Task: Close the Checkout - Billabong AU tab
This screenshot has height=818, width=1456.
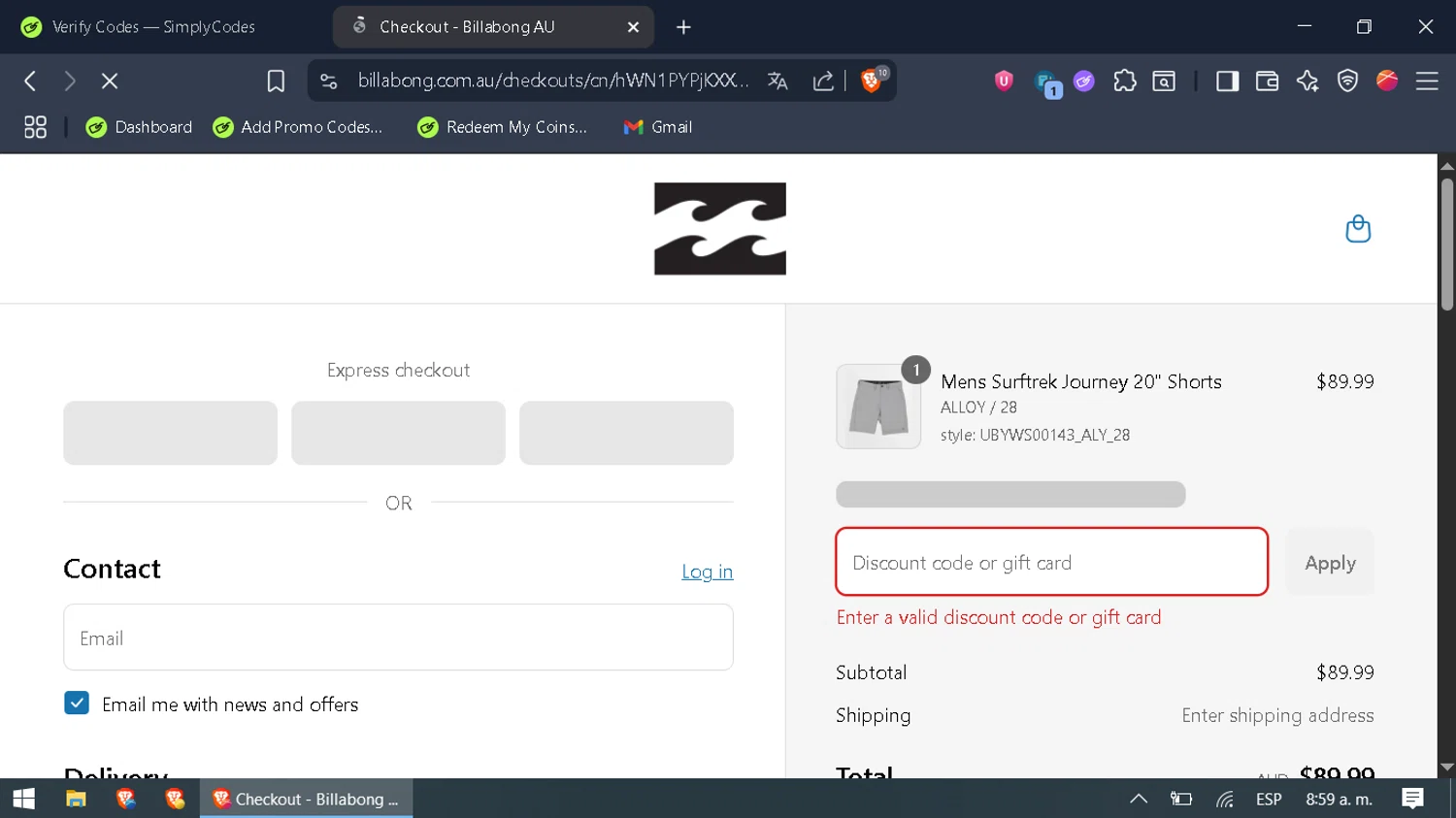Action: pos(633,27)
